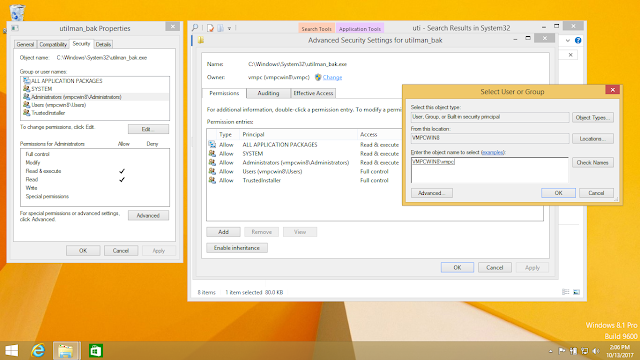The image size is (640, 360).
Task: Click the Add permission entry button
Action: click(223, 232)
